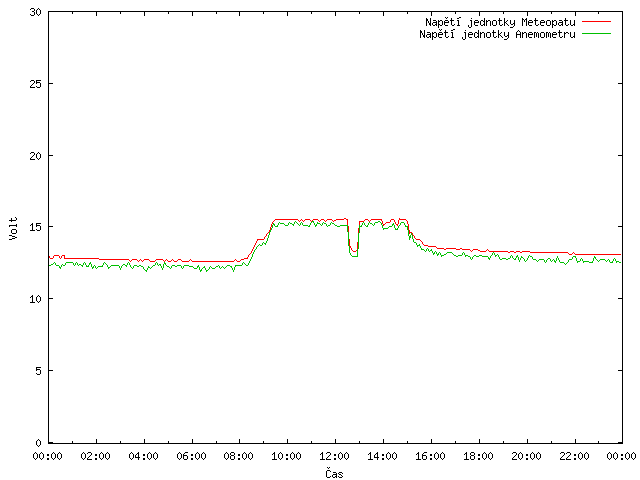Click the y-axis label 15

pos(36,227)
